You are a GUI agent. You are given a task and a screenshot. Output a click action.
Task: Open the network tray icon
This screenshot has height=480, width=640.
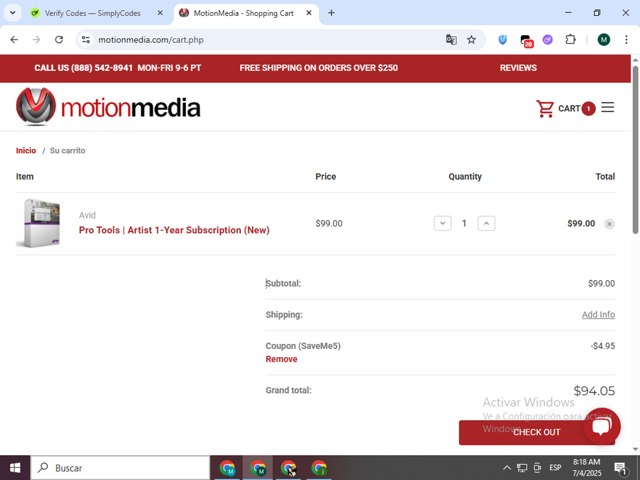(522, 468)
